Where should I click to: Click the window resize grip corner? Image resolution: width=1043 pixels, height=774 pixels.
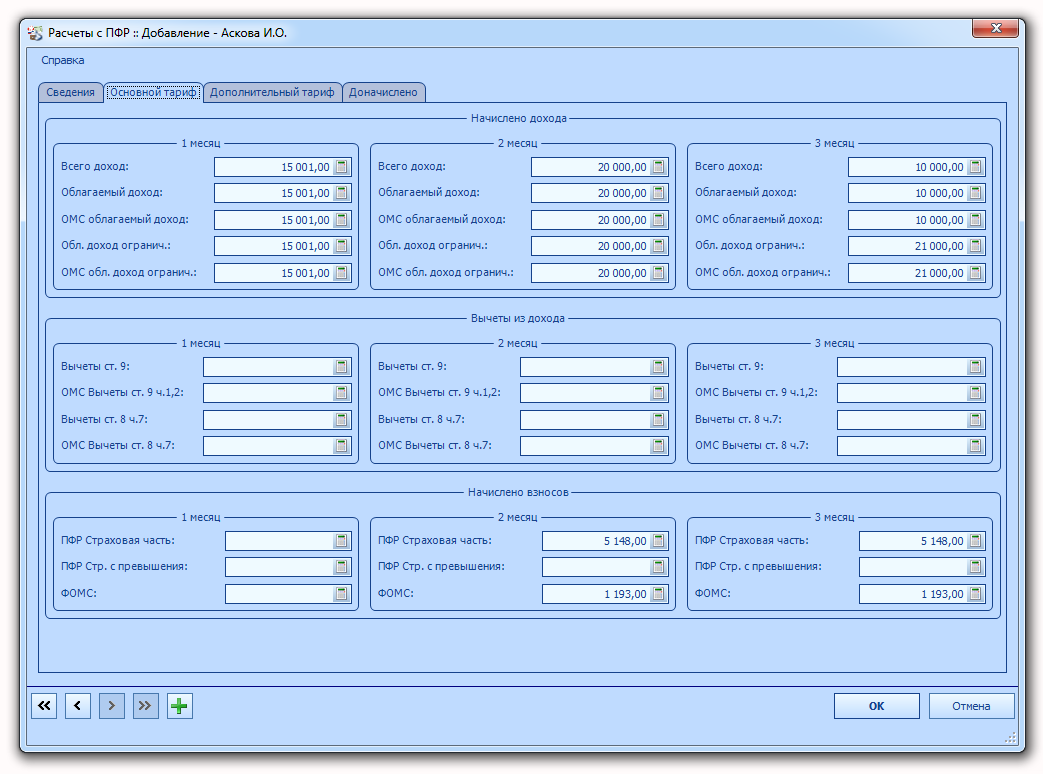click(1010, 737)
